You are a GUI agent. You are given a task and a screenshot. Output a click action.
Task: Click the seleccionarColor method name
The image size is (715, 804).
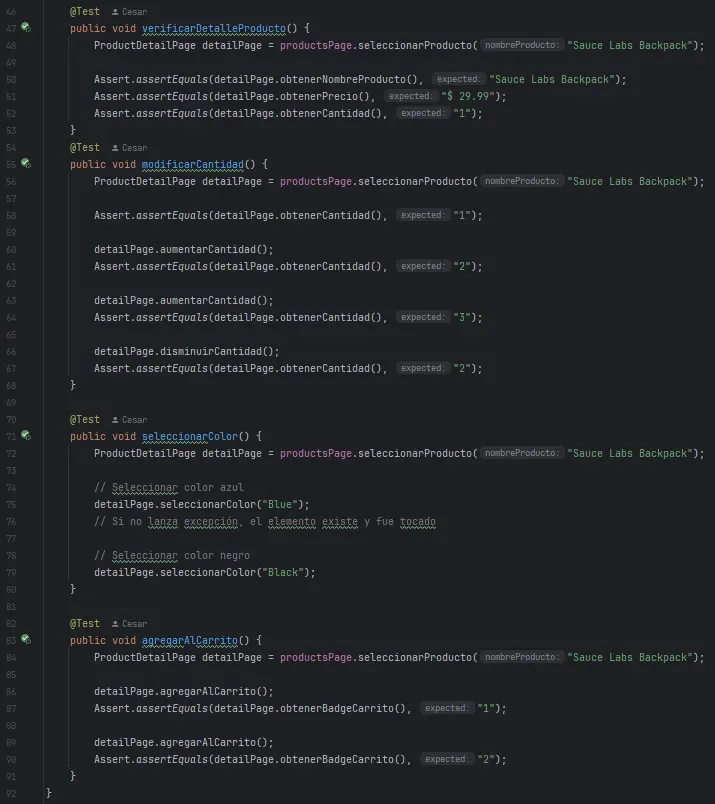190,436
